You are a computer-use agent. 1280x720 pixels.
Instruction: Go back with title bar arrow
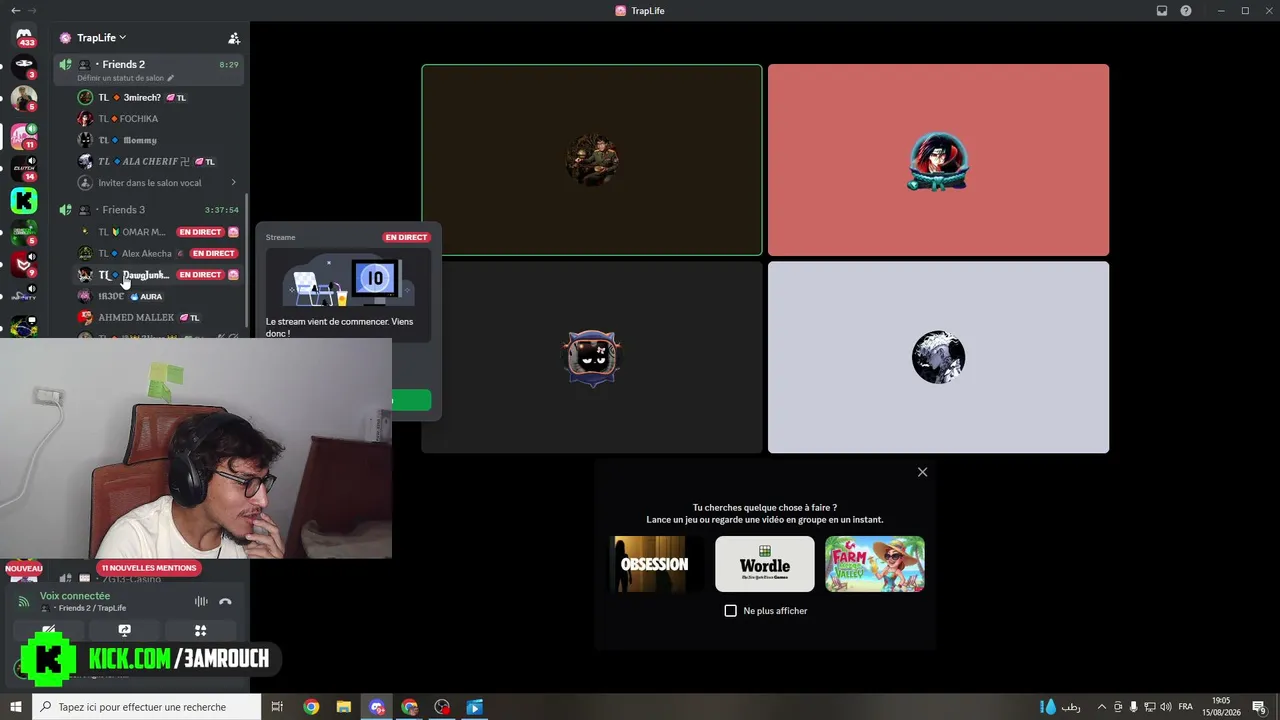[15, 10]
